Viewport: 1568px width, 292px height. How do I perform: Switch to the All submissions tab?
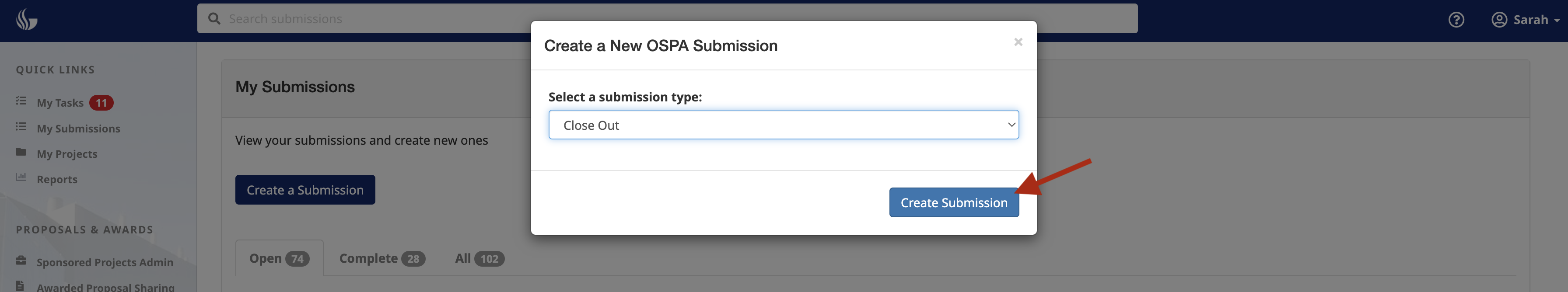479,258
